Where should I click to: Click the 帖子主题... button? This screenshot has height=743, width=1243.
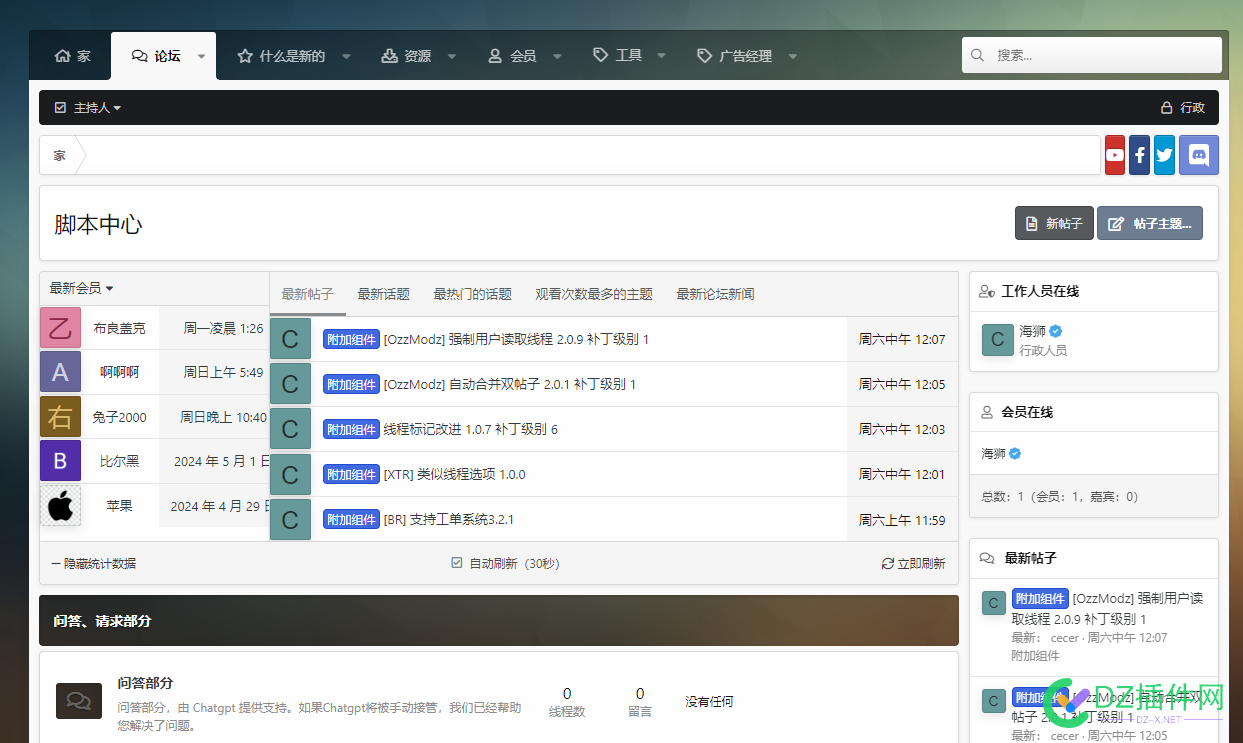[x=1150, y=223]
